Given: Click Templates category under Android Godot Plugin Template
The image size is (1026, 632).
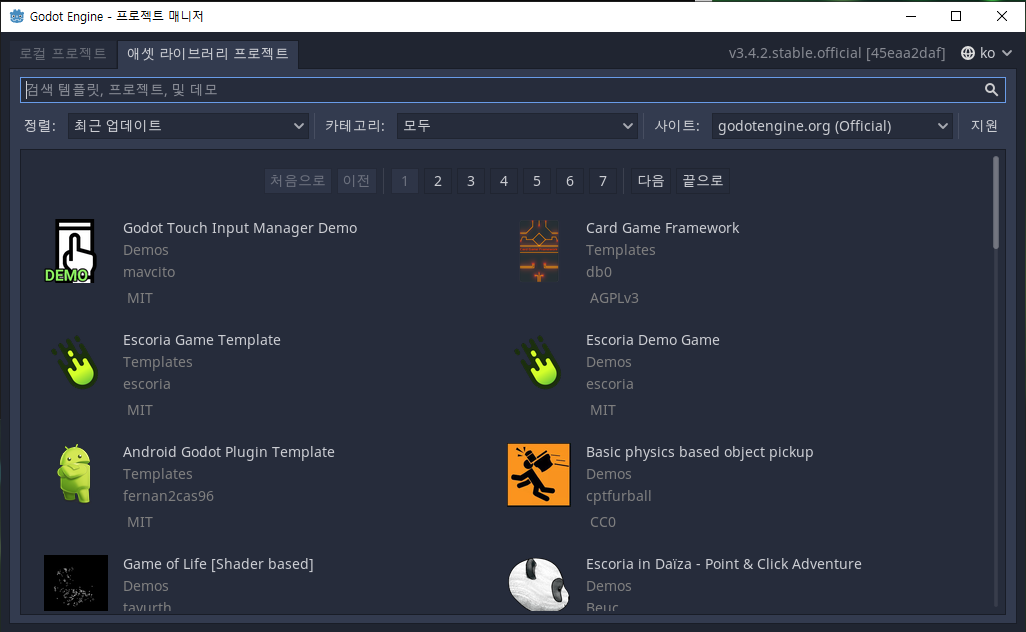Looking at the screenshot, I should coord(158,474).
